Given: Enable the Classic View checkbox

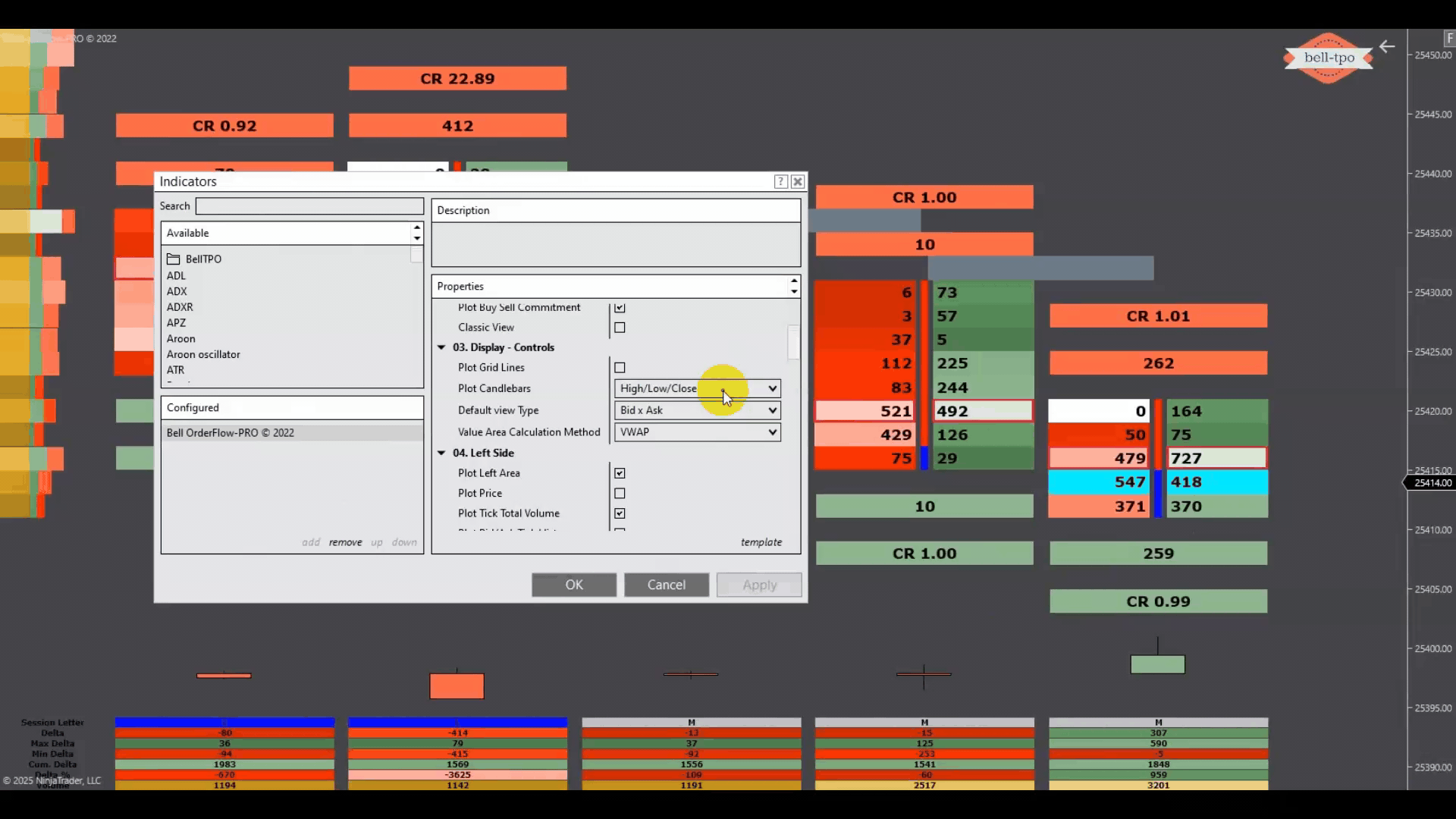Looking at the screenshot, I should pyautogui.click(x=620, y=328).
